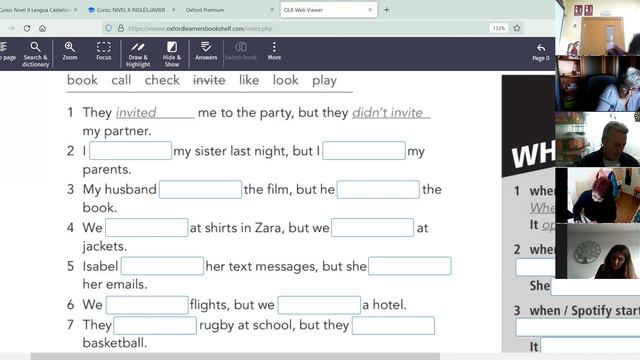Click blank after 'My husband'

pyautogui.click(x=200, y=189)
